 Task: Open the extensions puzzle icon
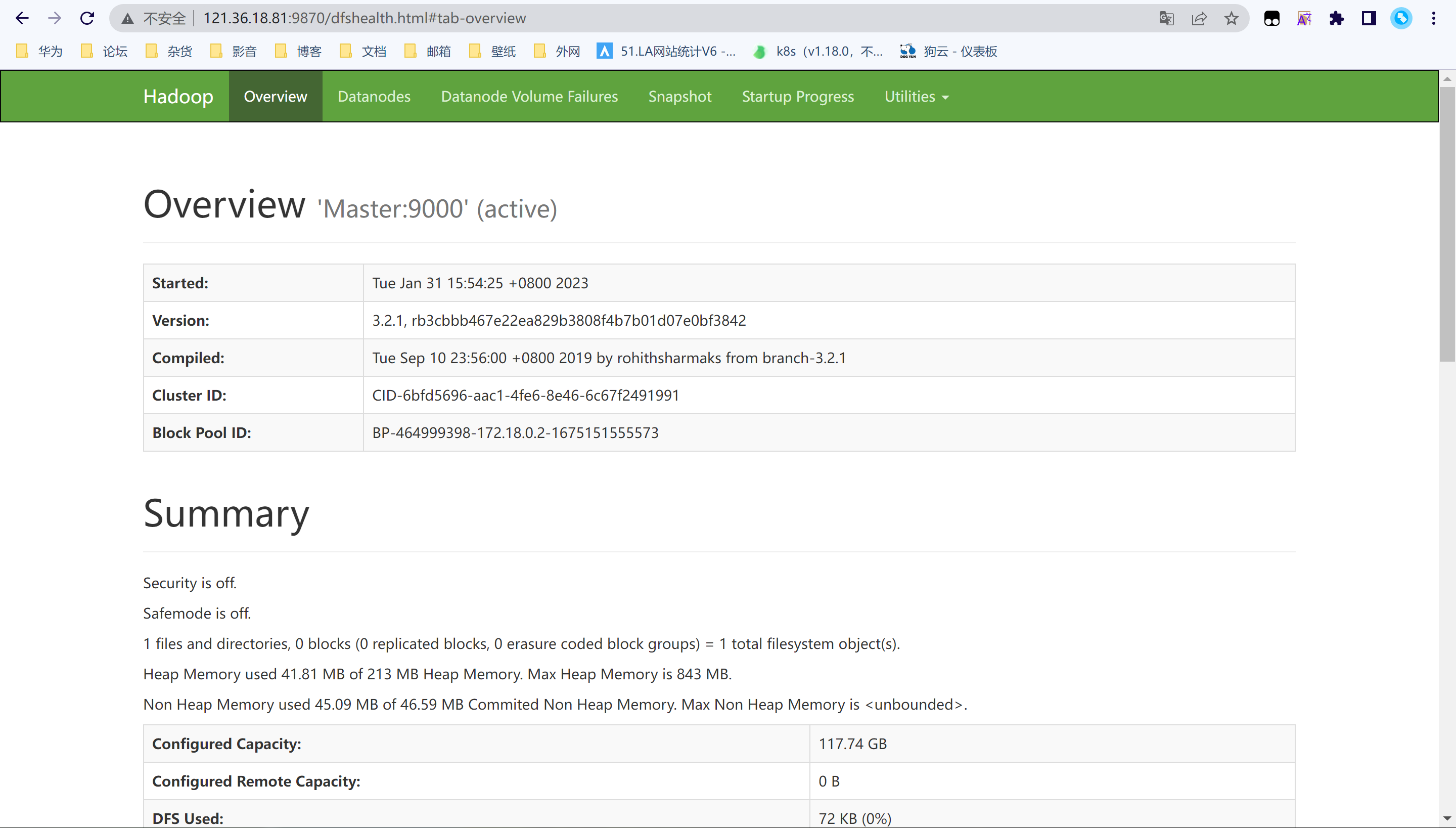coord(1337,18)
